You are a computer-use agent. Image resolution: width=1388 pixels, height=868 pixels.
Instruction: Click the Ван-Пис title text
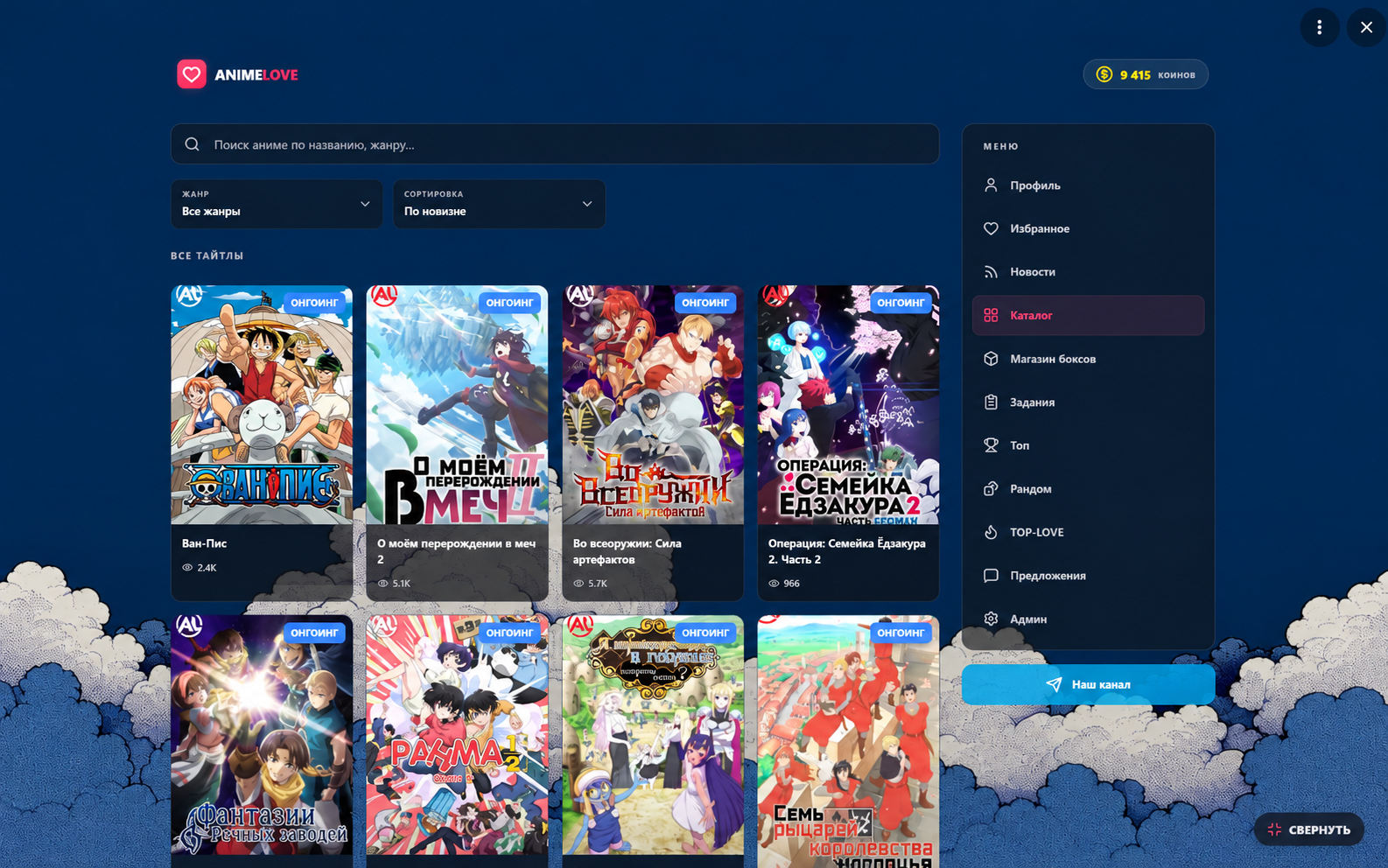(204, 543)
